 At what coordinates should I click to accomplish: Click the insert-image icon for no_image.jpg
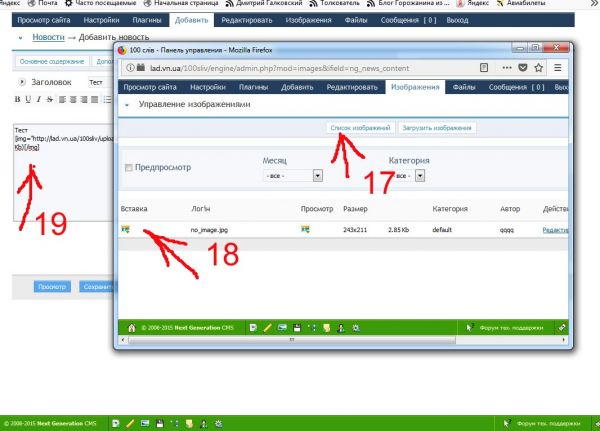tap(125, 229)
